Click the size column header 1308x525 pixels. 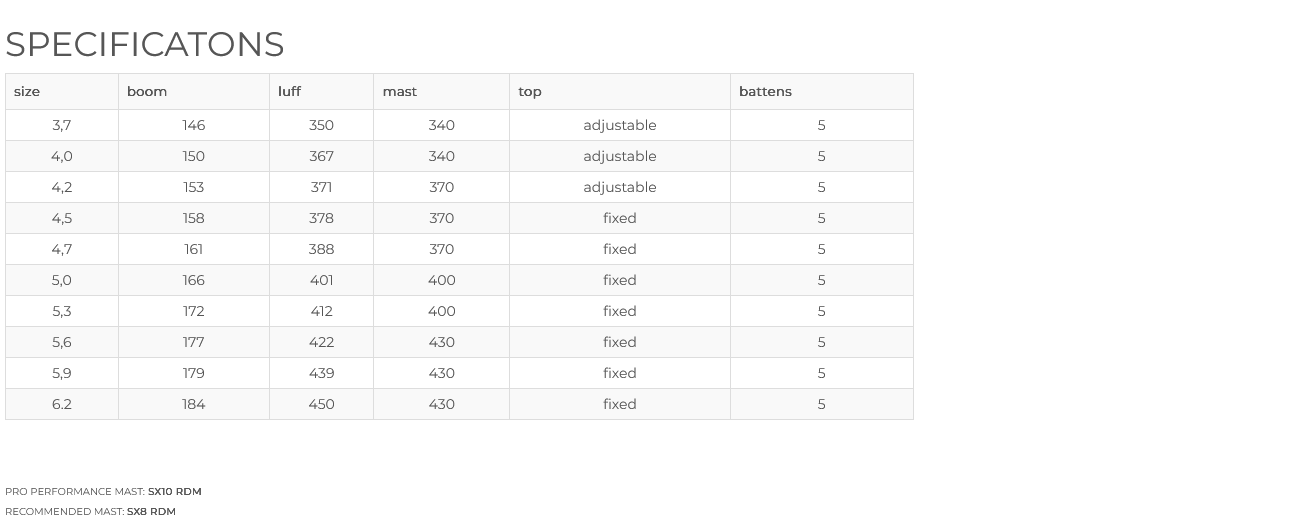(62, 91)
